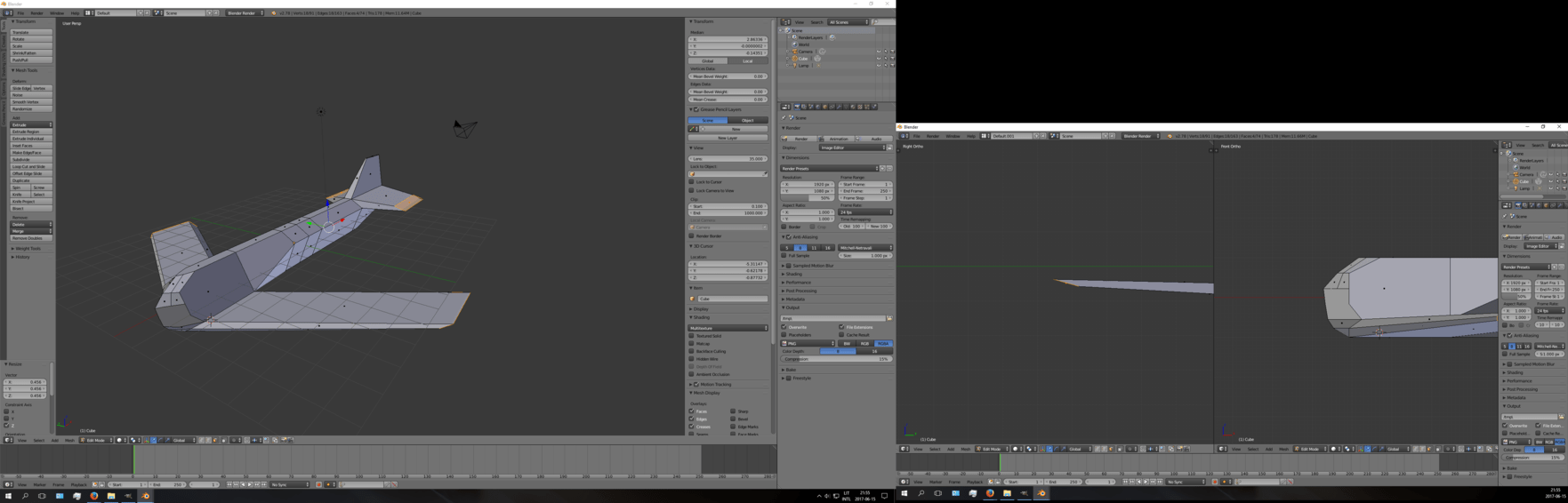Expand the Performance panel
Screen dimensions: 1568x503
(798, 283)
